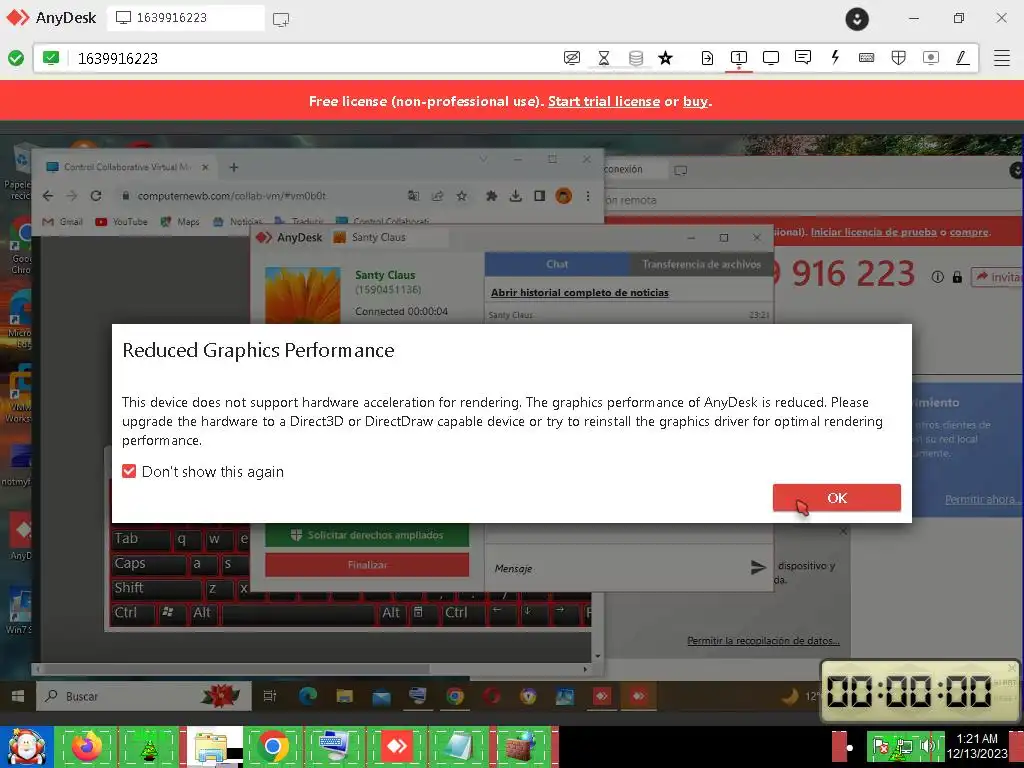Click the network tray icon
1024x768 pixels.
pyautogui.click(x=904, y=746)
